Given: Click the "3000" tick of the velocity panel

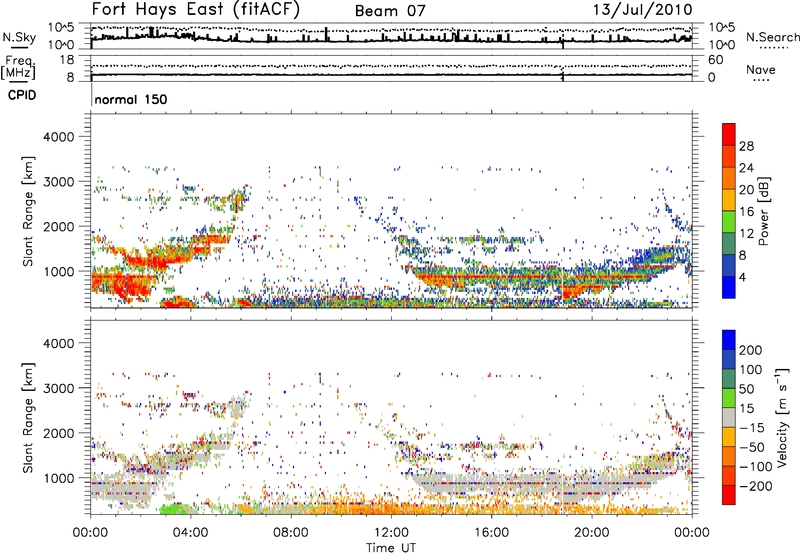Looking at the screenshot, I should 59,388.
